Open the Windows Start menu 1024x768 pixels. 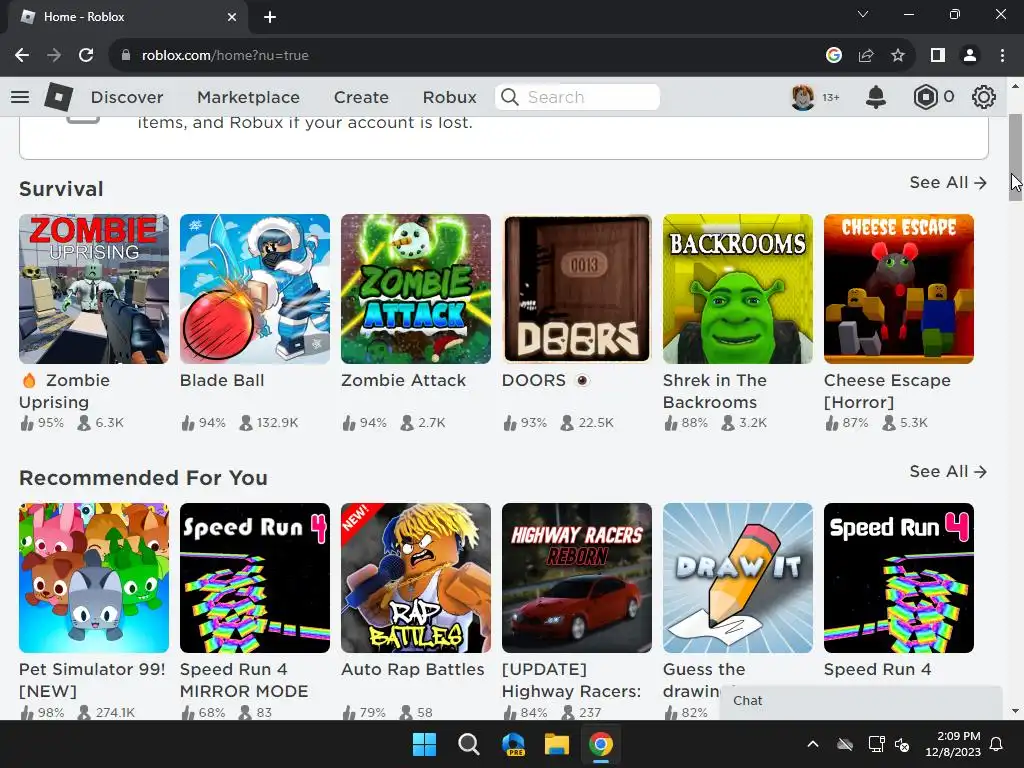point(424,744)
